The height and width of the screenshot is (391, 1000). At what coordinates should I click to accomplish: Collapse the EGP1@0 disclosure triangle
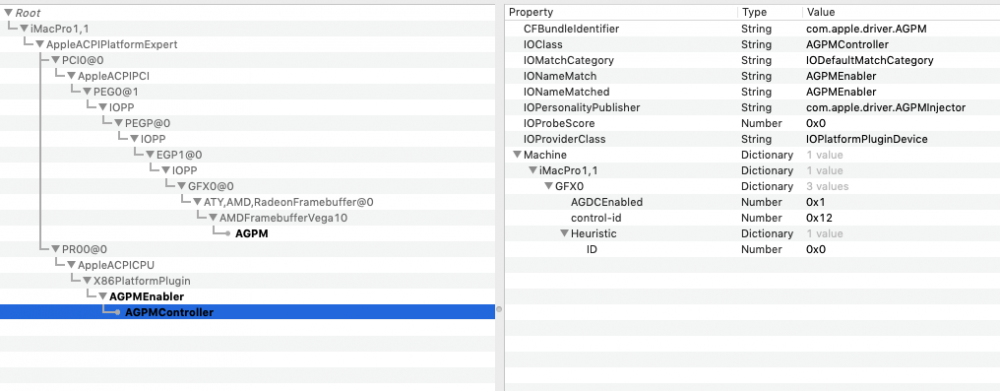(150, 155)
